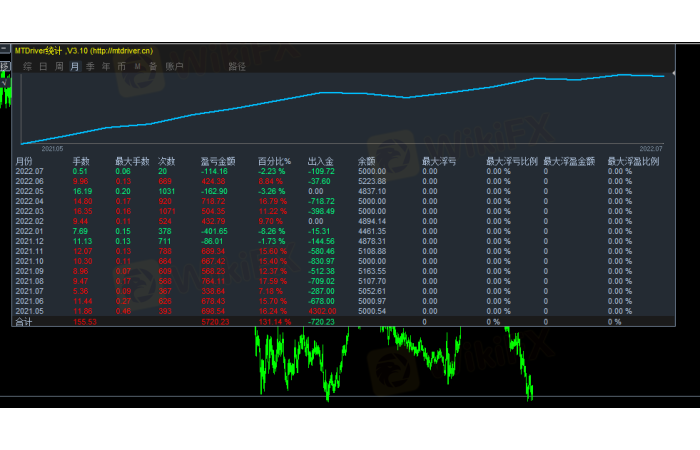This screenshot has height=450, width=700.
Task: Open the 币 currency tab
Action: (121, 67)
